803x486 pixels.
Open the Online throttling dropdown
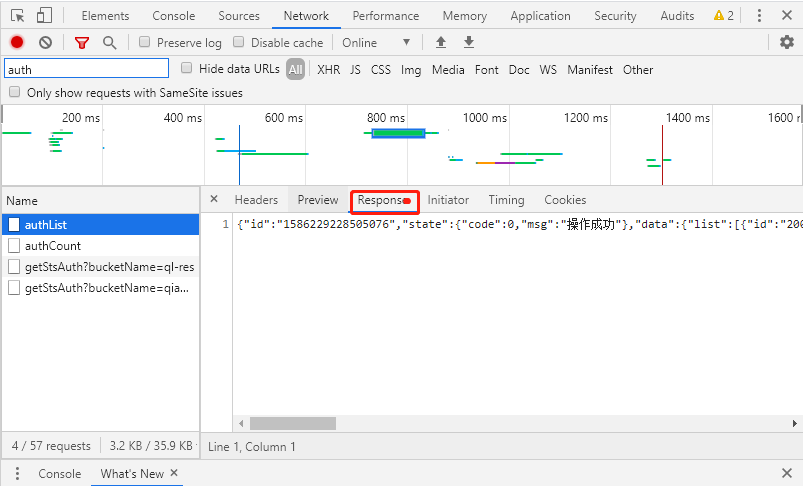[x=376, y=42]
